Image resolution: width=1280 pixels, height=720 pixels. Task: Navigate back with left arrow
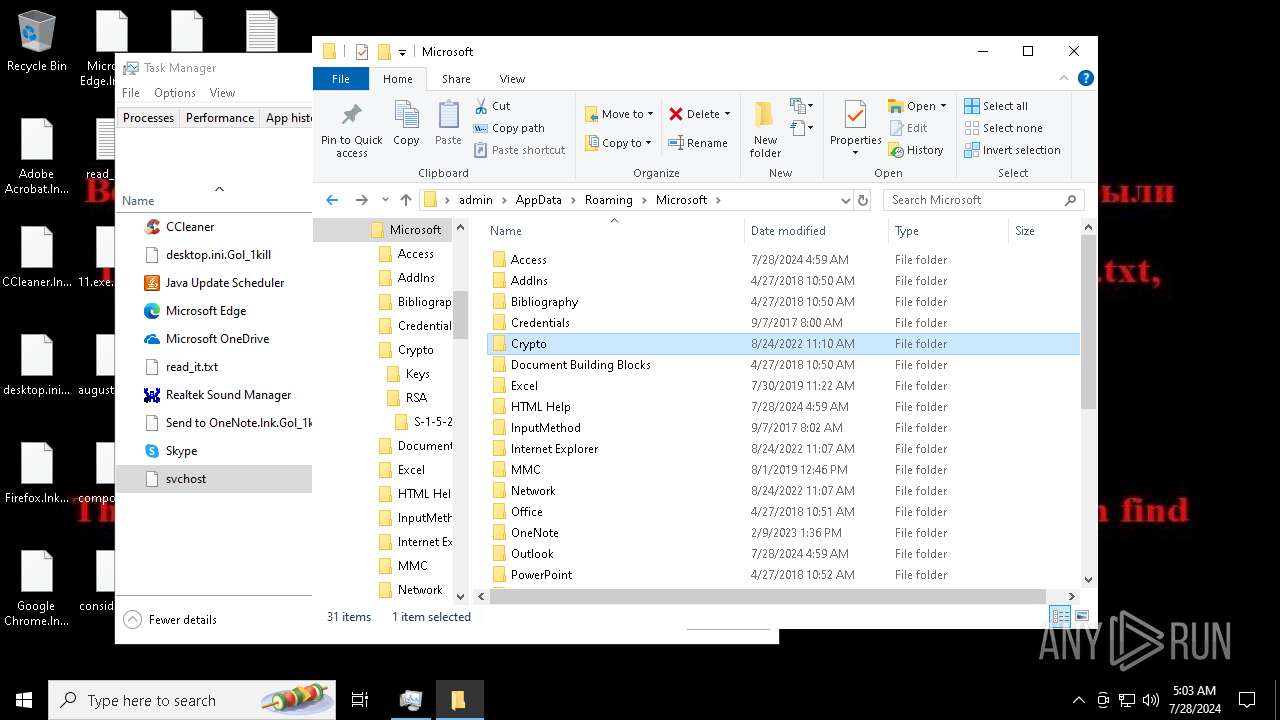coord(333,200)
